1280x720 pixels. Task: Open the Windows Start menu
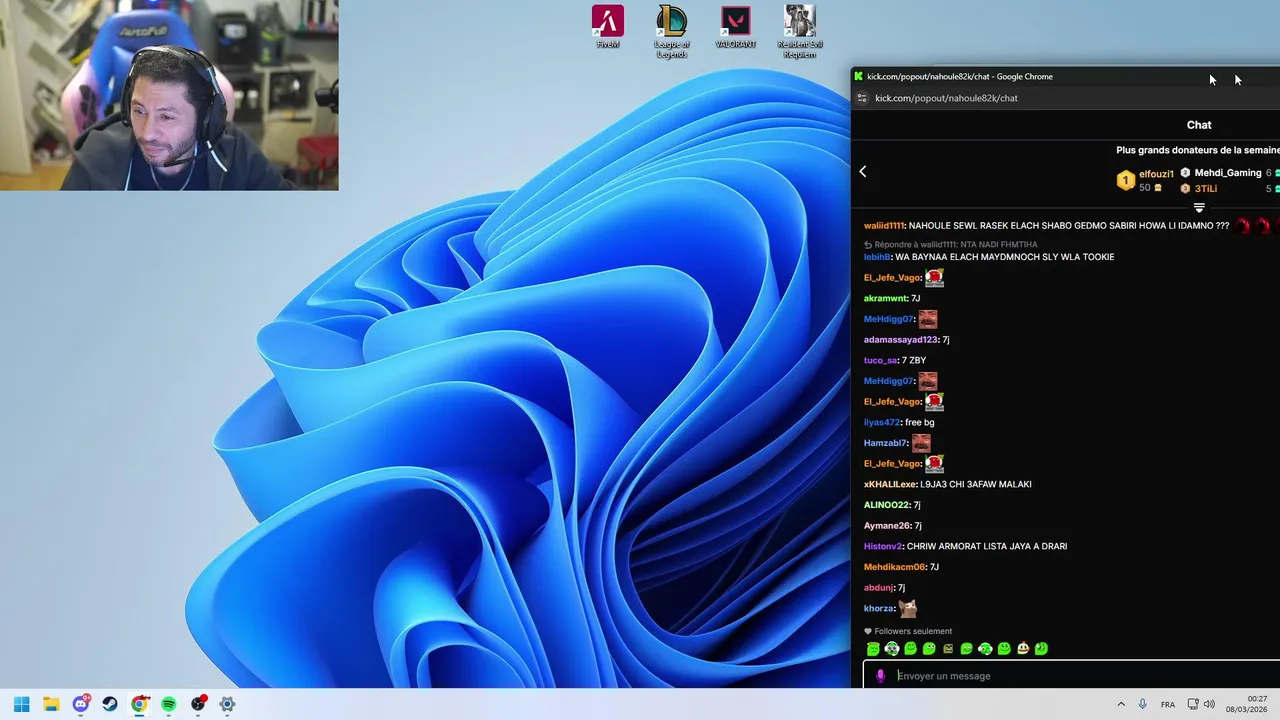21,704
